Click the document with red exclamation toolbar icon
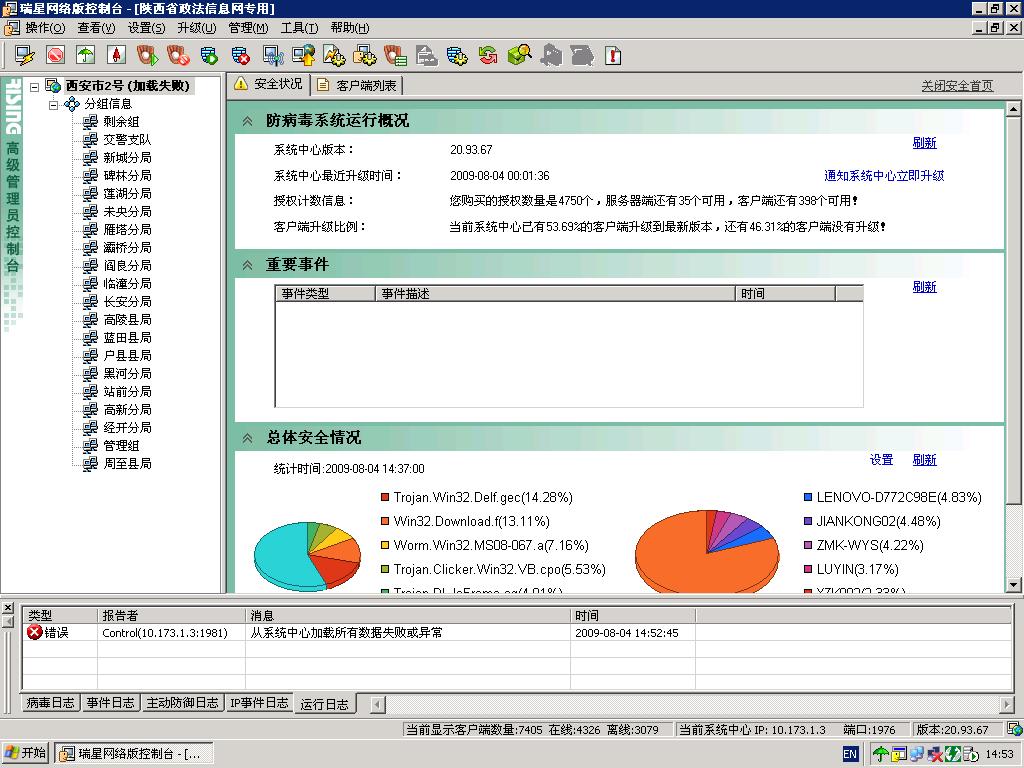The image size is (1024, 768). [613, 56]
